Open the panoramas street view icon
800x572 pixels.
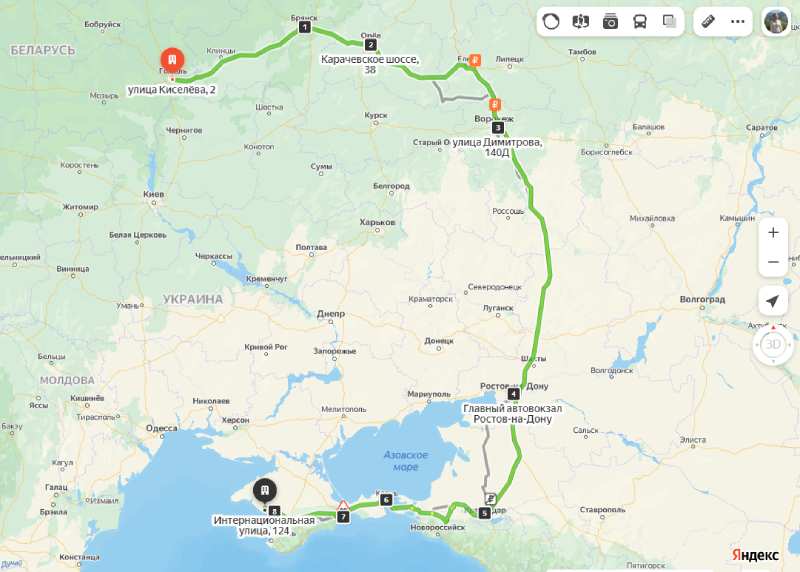pos(581,21)
